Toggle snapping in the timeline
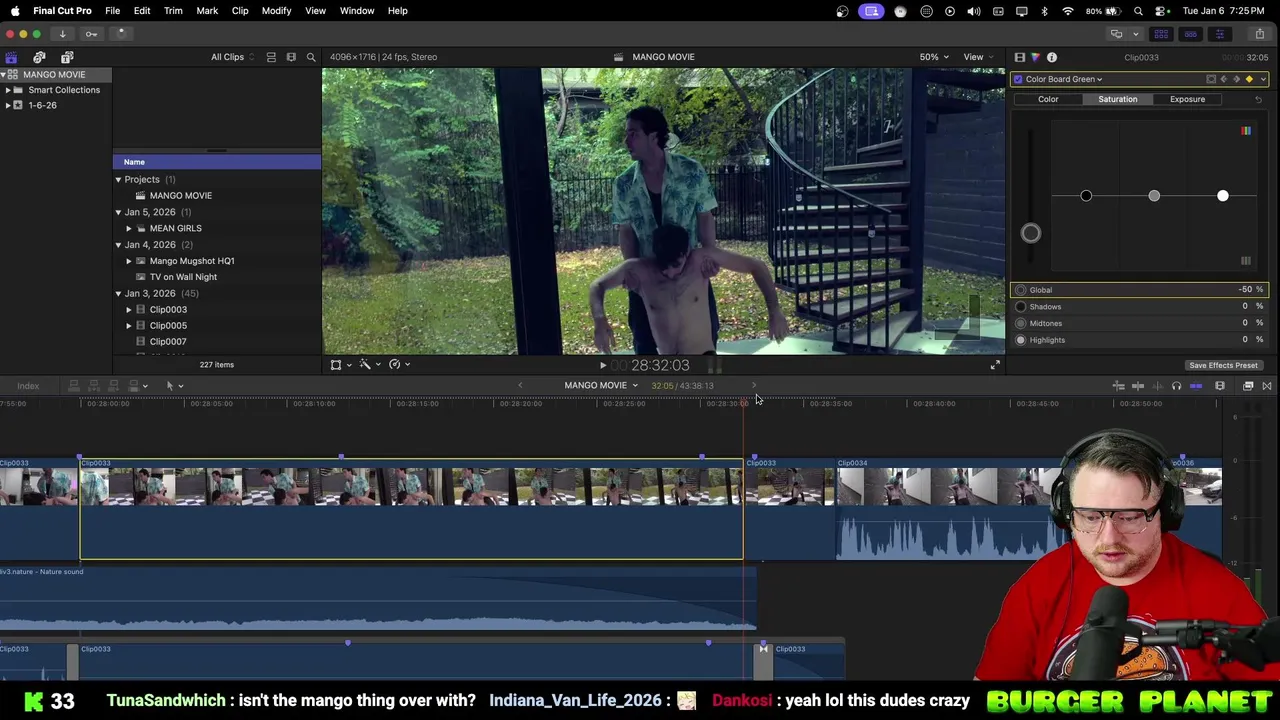The width and height of the screenshot is (1280, 720). [1196, 386]
